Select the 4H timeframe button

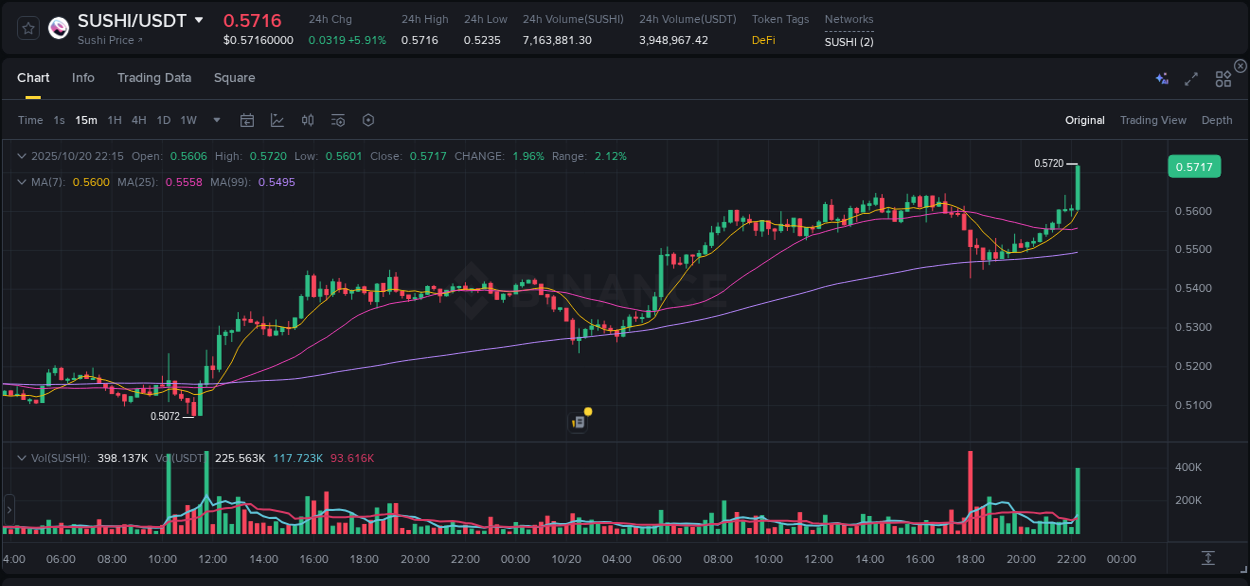138,120
